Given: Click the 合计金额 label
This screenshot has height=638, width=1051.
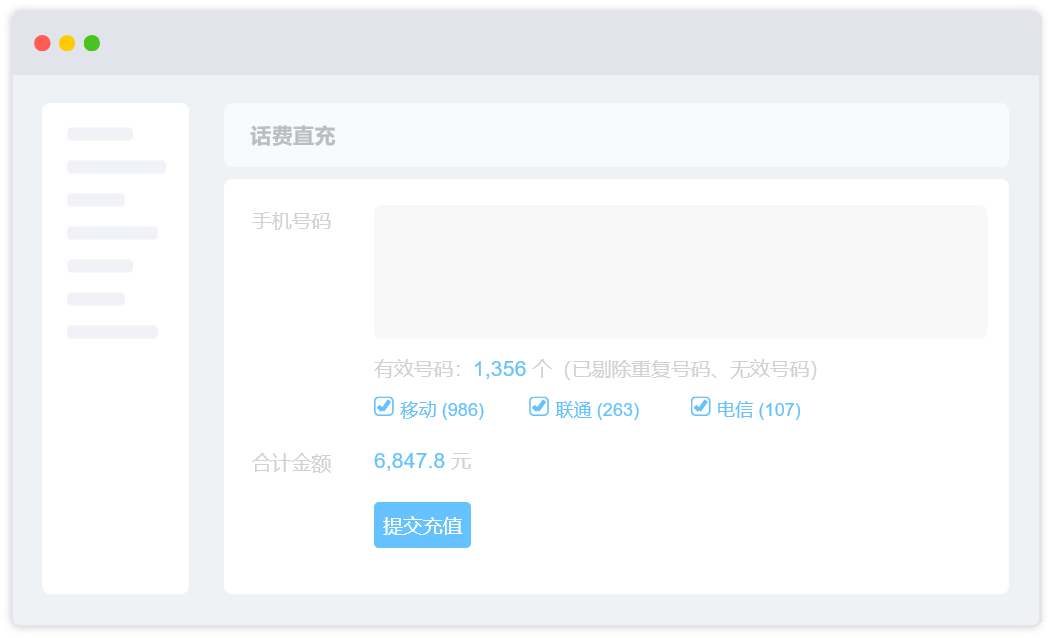Looking at the screenshot, I should point(291,464).
